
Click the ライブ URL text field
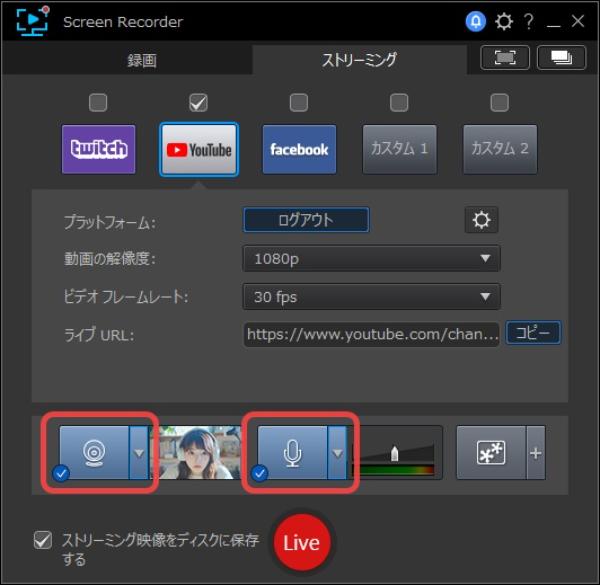point(372,335)
